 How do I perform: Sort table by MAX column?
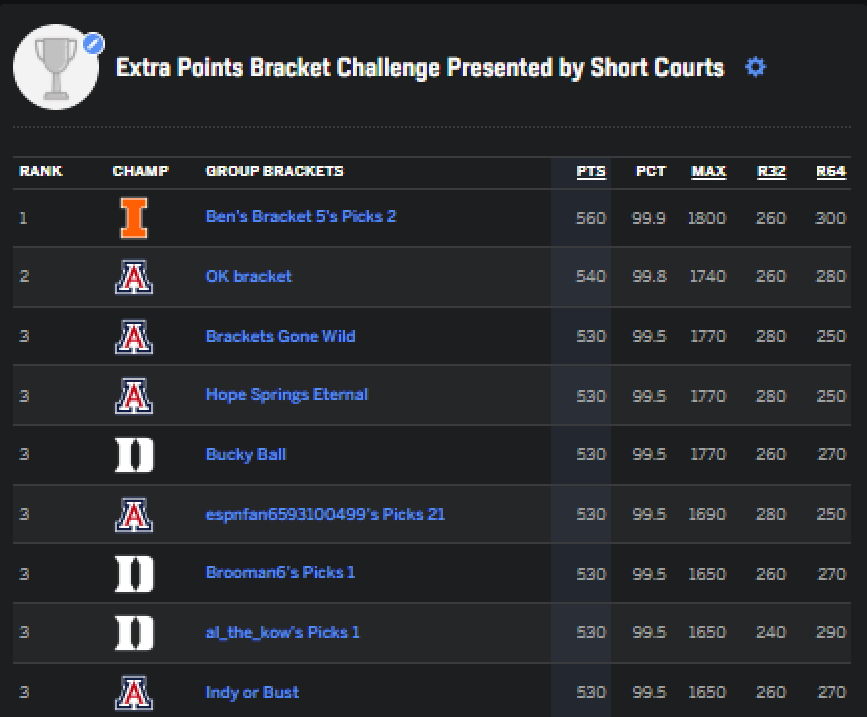point(708,171)
